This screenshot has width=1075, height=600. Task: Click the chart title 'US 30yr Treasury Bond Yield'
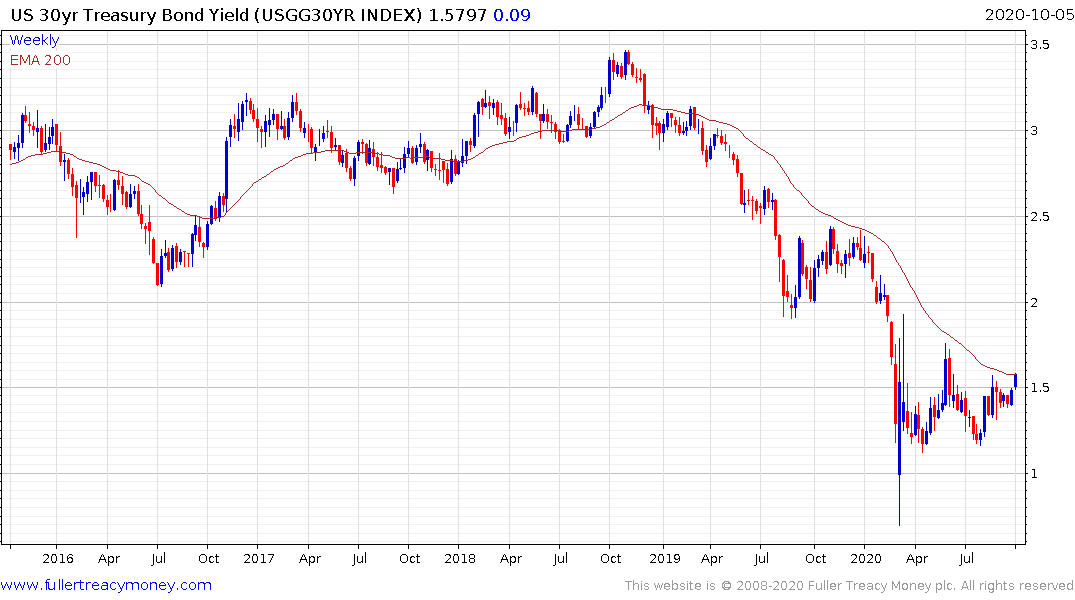(x=130, y=15)
